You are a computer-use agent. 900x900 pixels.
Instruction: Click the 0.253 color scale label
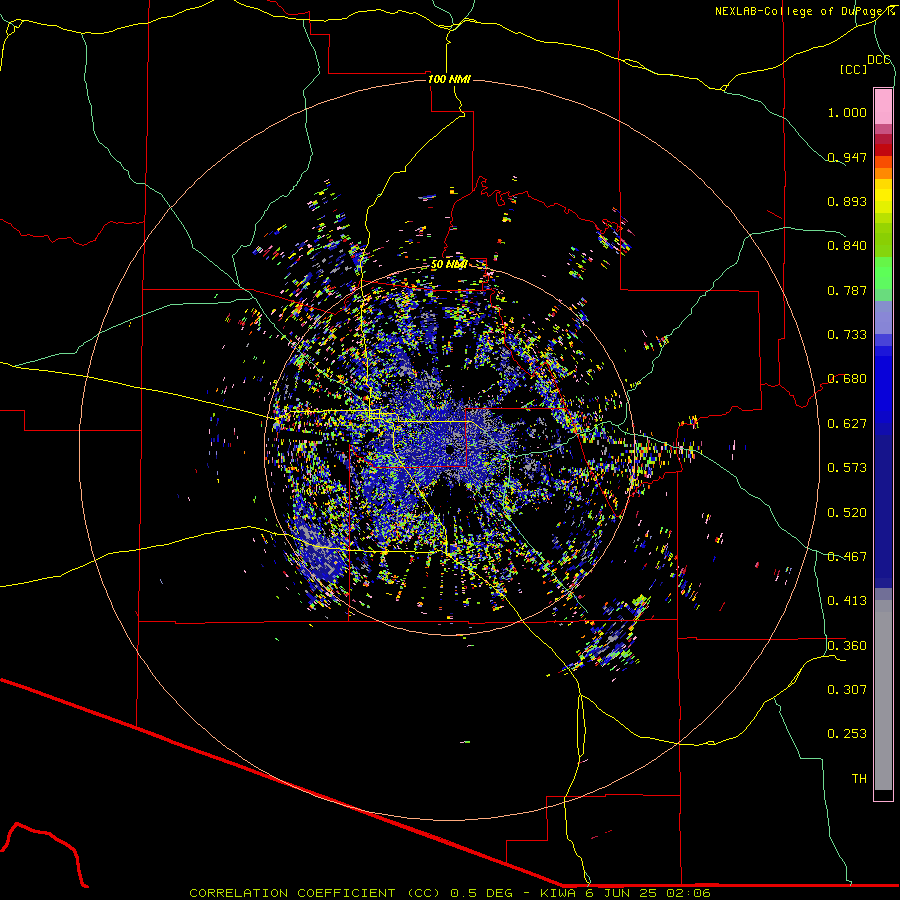tap(847, 734)
